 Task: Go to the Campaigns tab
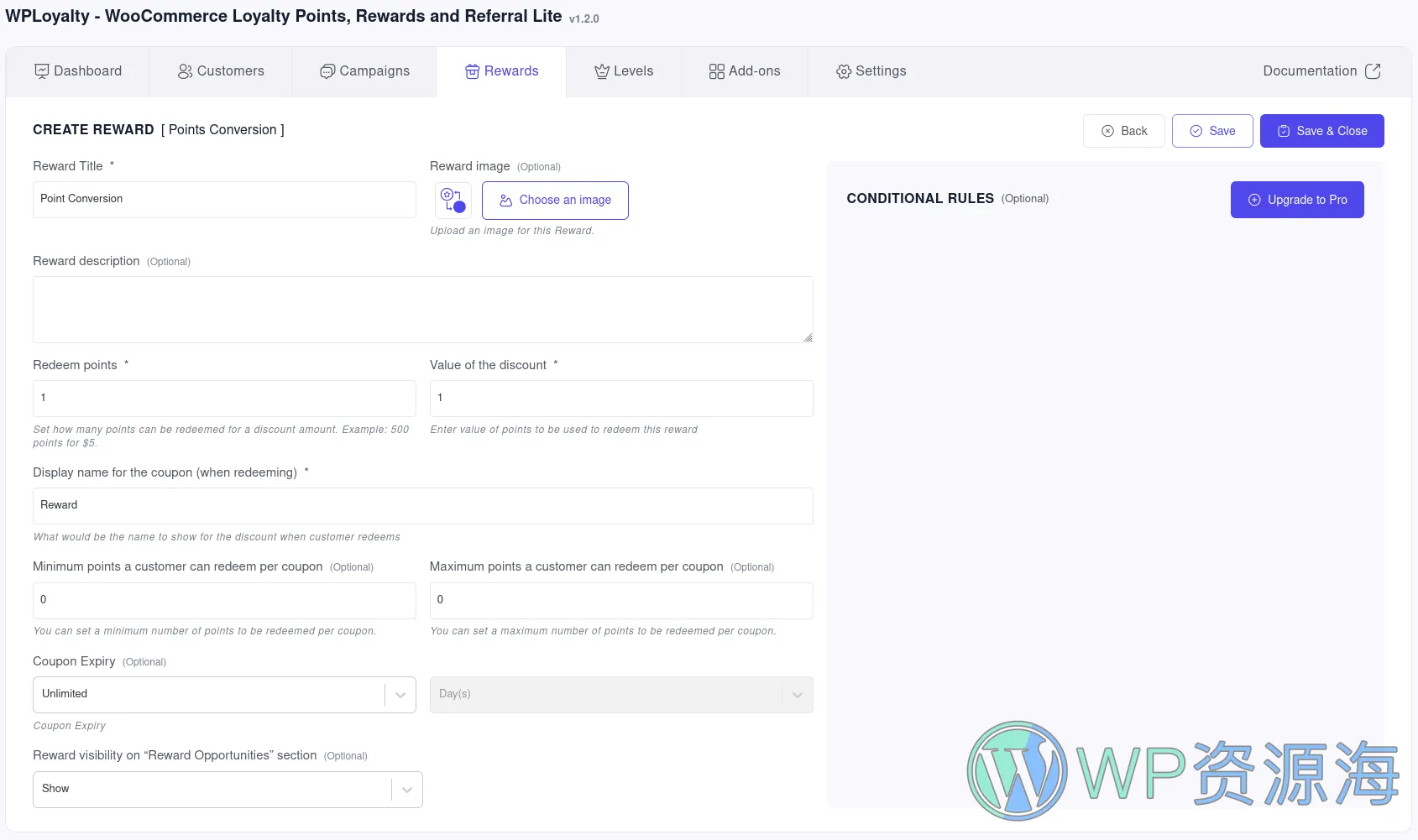[364, 71]
